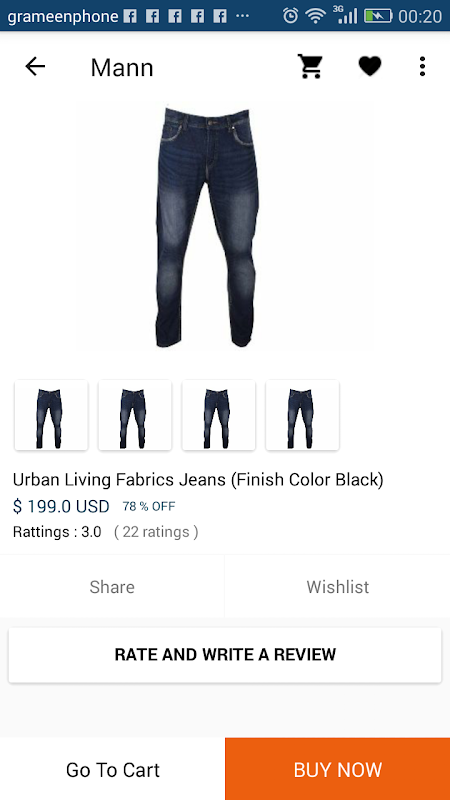
Task: Select the second jeans thumbnail
Action: tap(135, 415)
